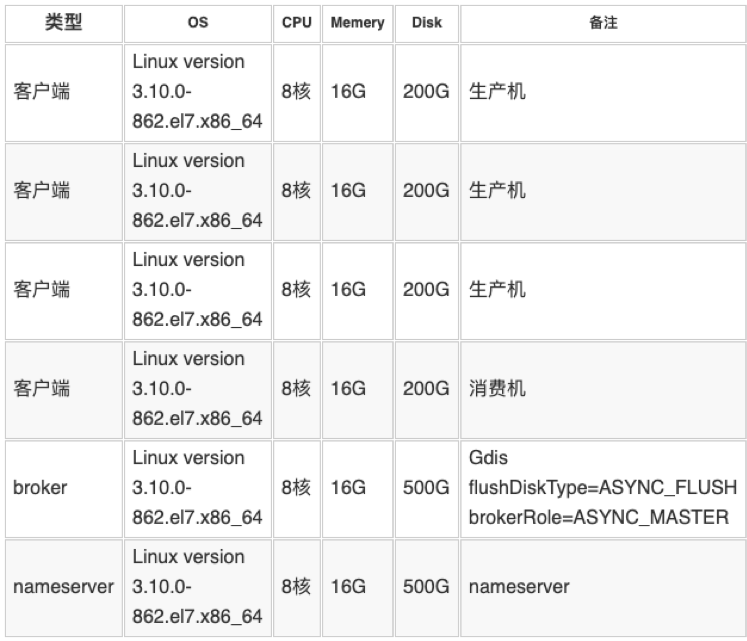This screenshot has height=641, width=747.
Task: Select the Disk column header
Action: (426, 22)
